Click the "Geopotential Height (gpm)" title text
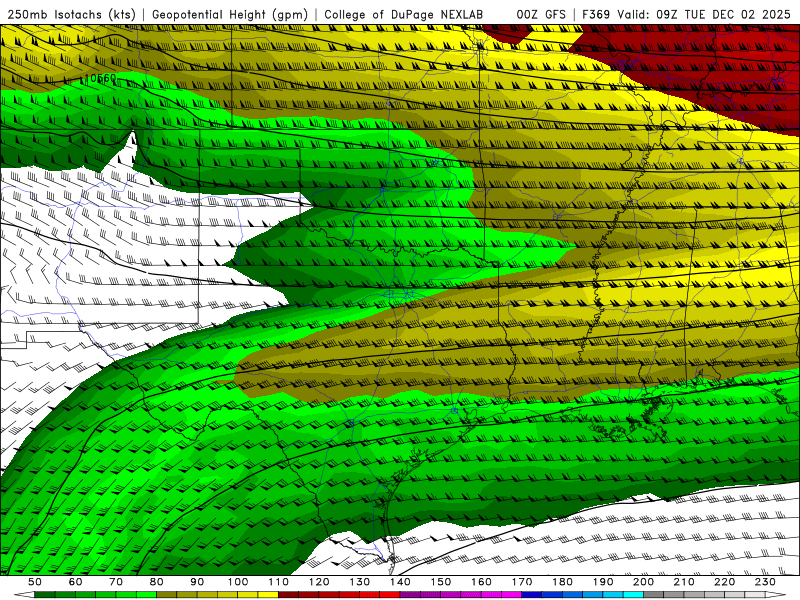 coord(230,14)
